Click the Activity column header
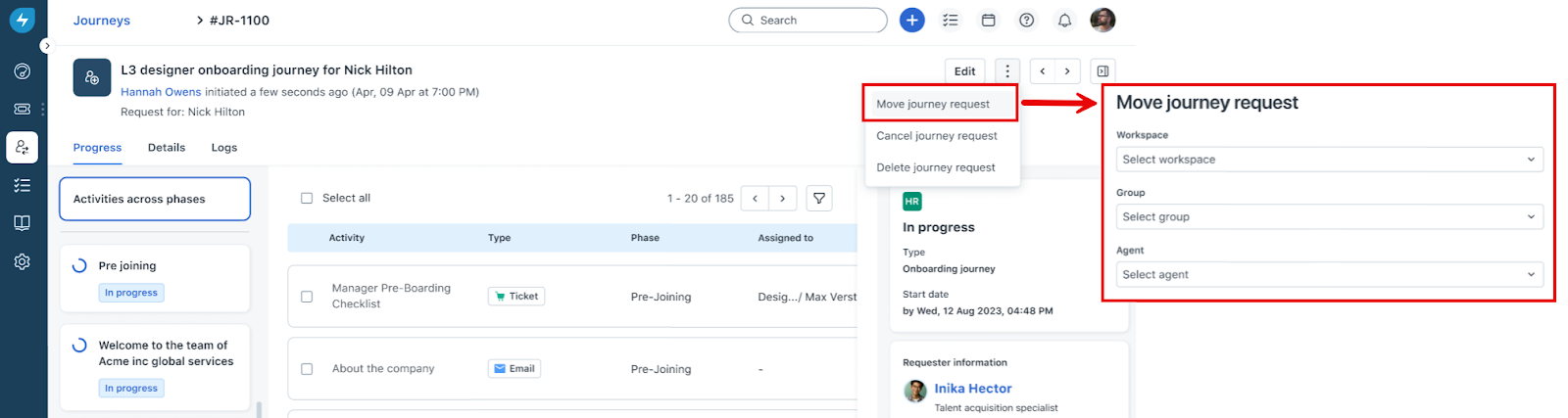This screenshot has height=418, width=1568. pyautogui.click(x=347, y=238)
